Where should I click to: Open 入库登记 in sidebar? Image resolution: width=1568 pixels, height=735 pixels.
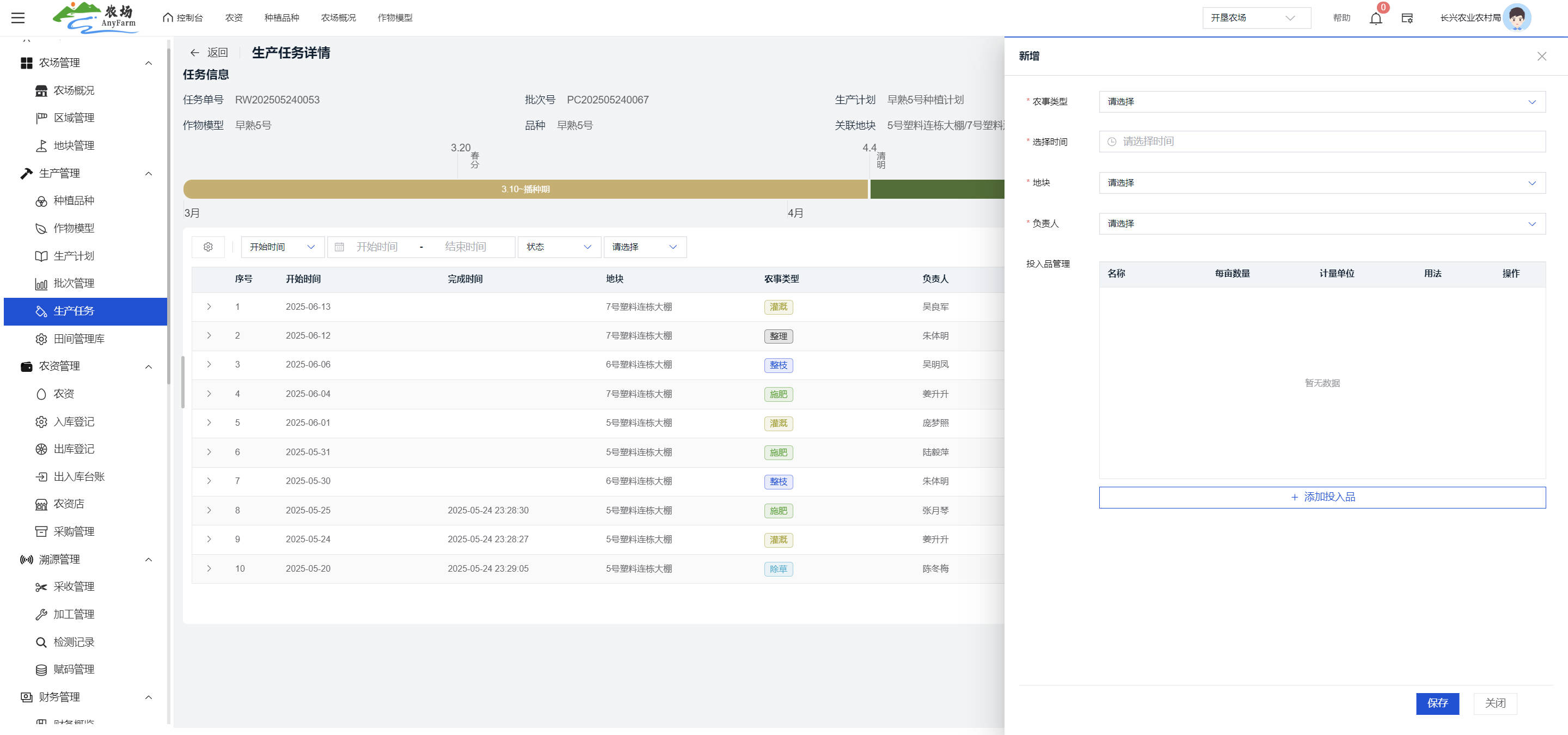[x=73, y=421]
